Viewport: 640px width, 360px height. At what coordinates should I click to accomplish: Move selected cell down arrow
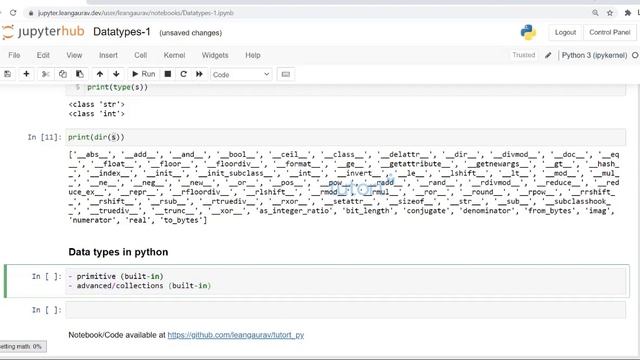pos(116,74)
